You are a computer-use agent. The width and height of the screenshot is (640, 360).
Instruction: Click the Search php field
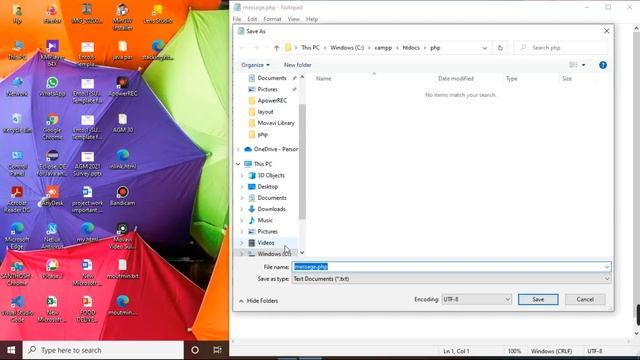click(x=560, y=48)
